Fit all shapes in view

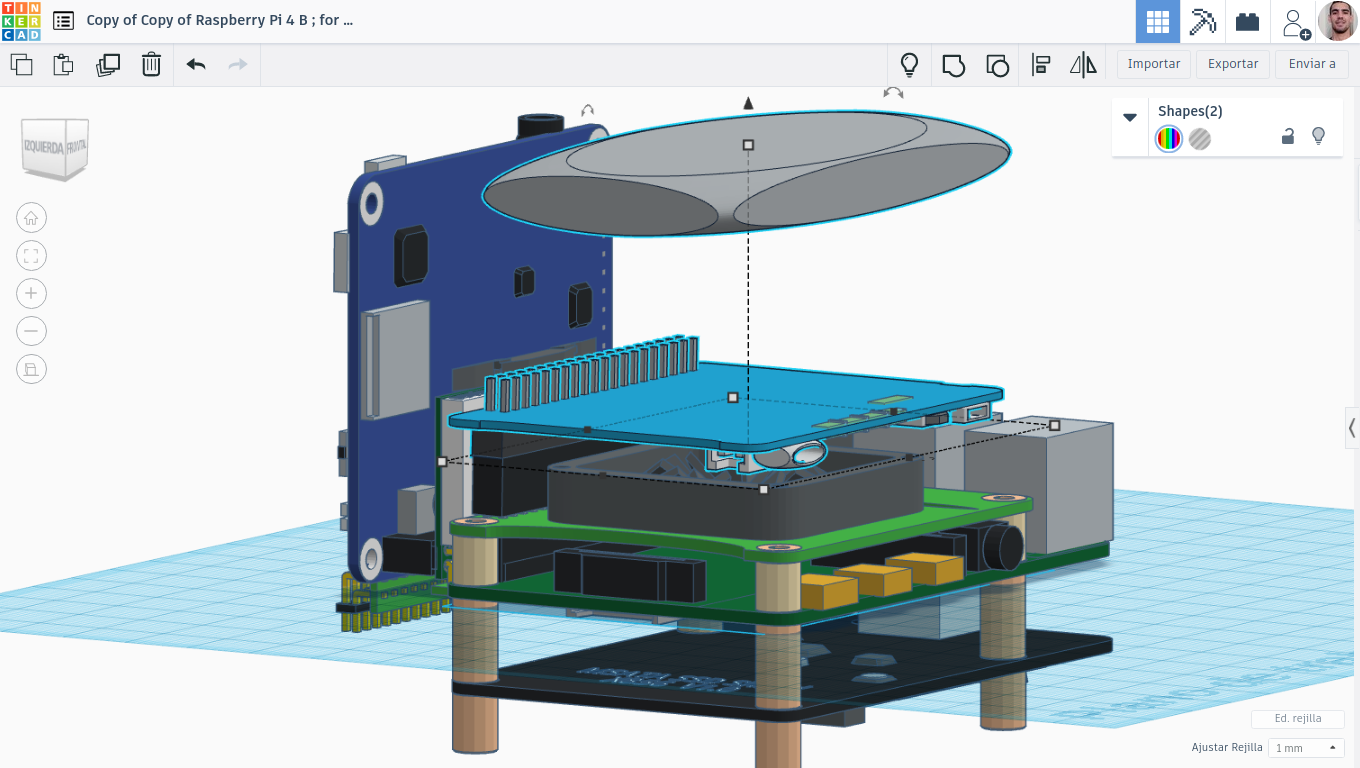point(31,256)
